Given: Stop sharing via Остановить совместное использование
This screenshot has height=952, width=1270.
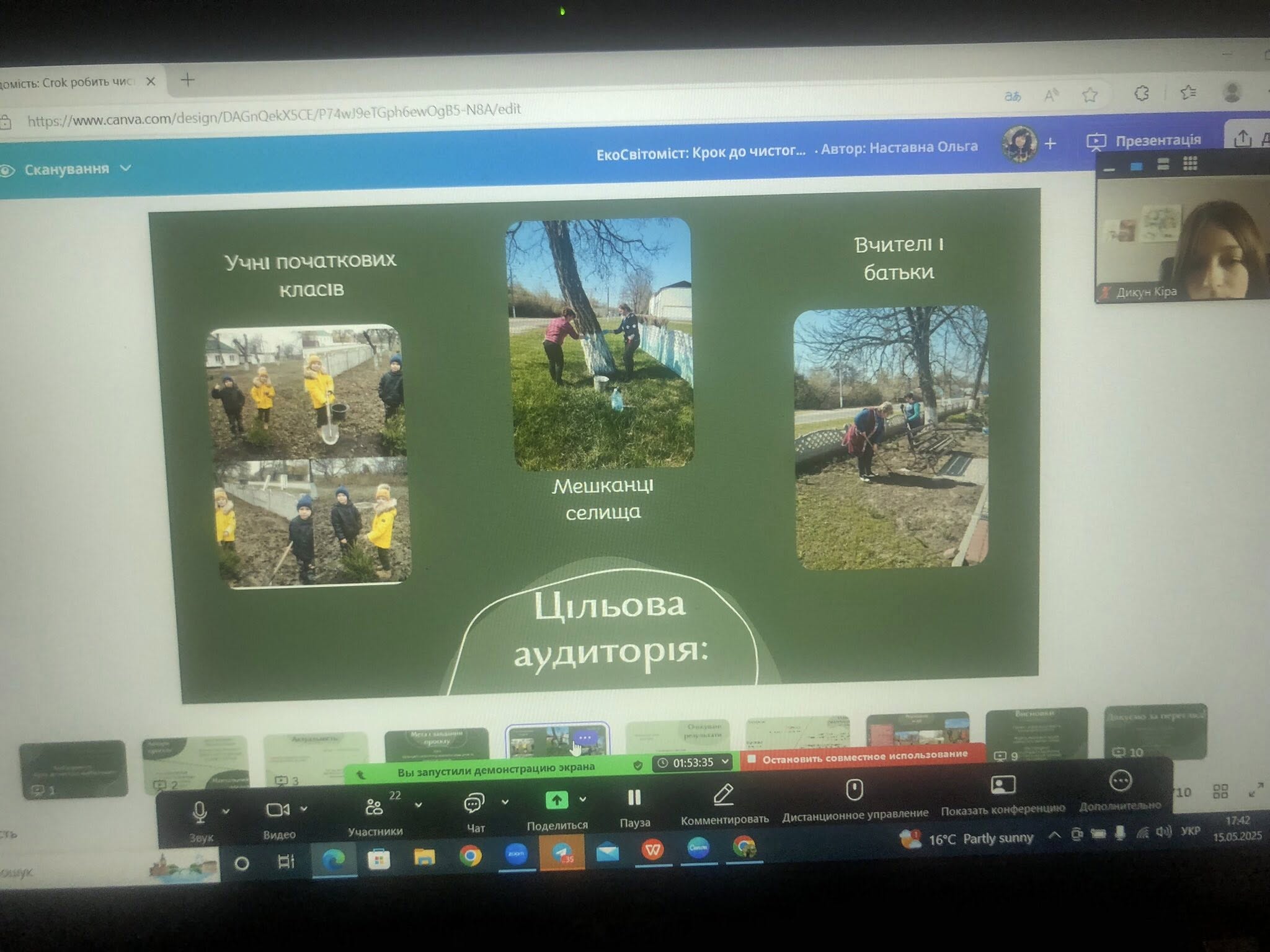Looking at the screenshot, I should point(862,756).
